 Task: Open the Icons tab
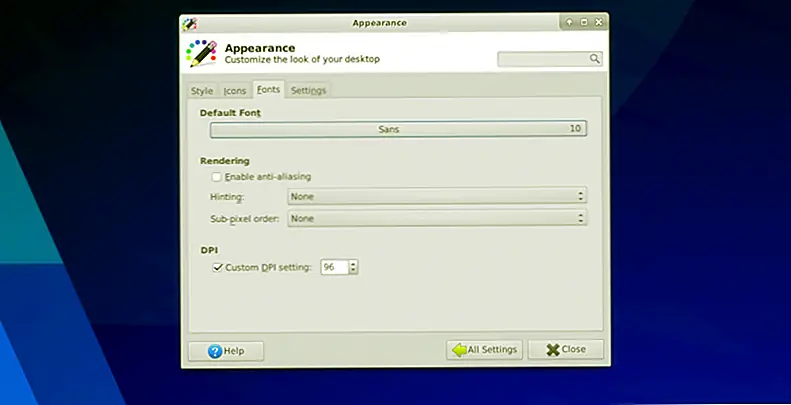click(235, 91)
